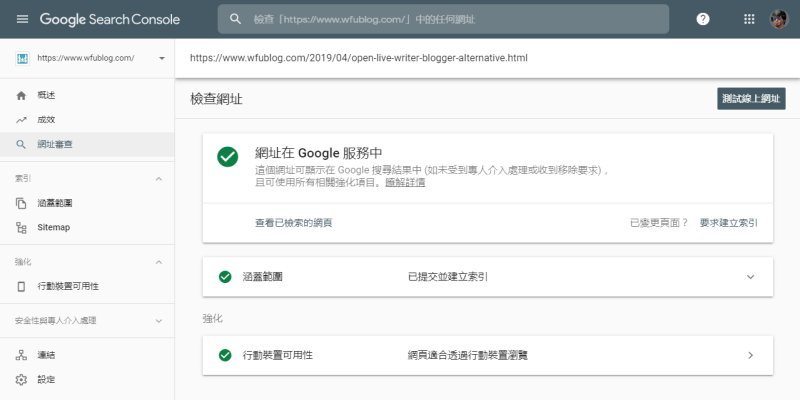Click green checkmark beside 網址在 Google 服務中
The height and width of the screenshot is (400, 800).
[x=228, y=157]
